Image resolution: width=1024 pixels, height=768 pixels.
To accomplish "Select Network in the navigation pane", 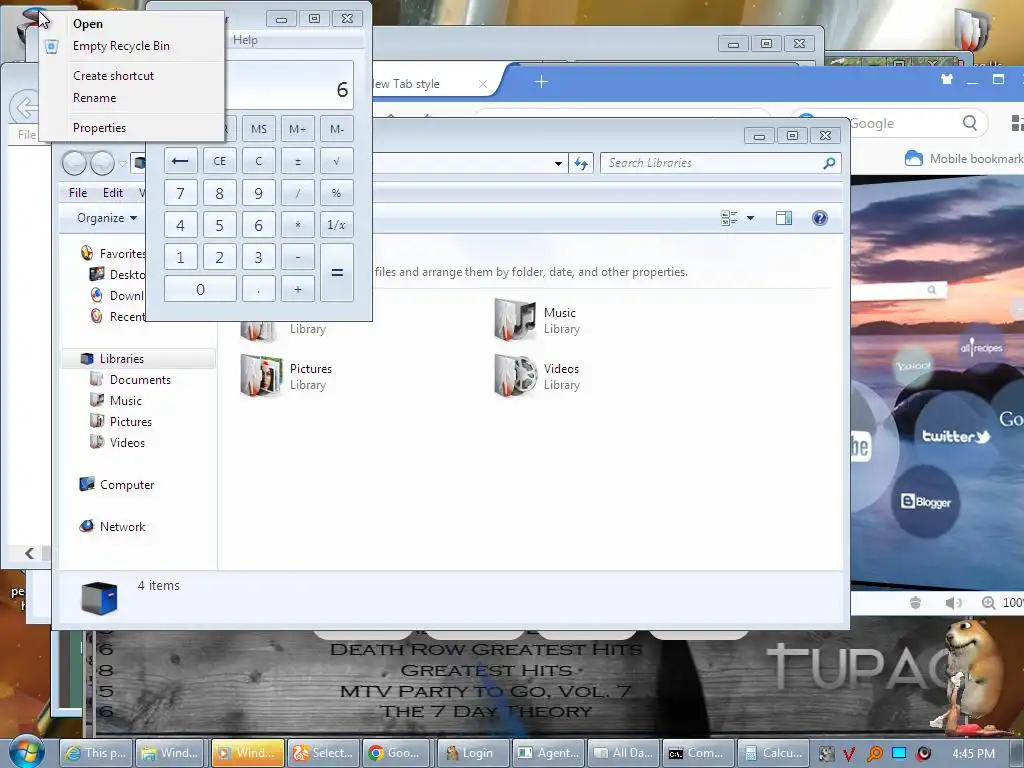I will (x=122, y=526).
